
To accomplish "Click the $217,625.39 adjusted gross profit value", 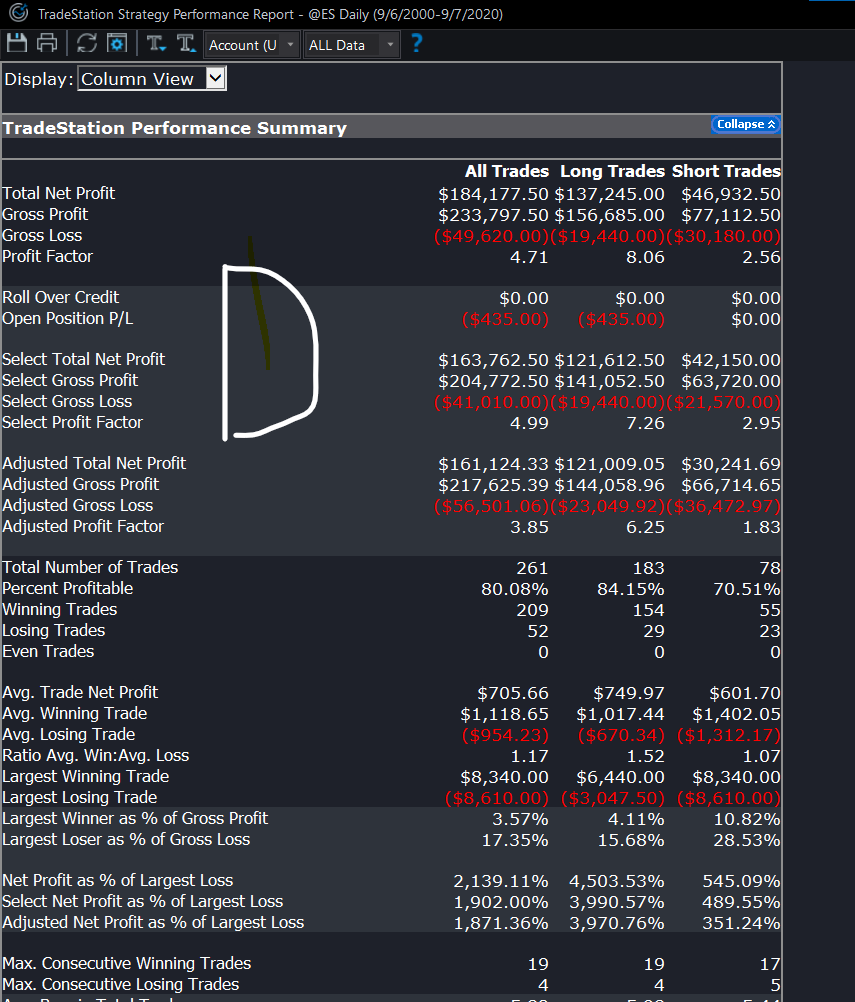I will pyautogui.click(x=493, y=485).
